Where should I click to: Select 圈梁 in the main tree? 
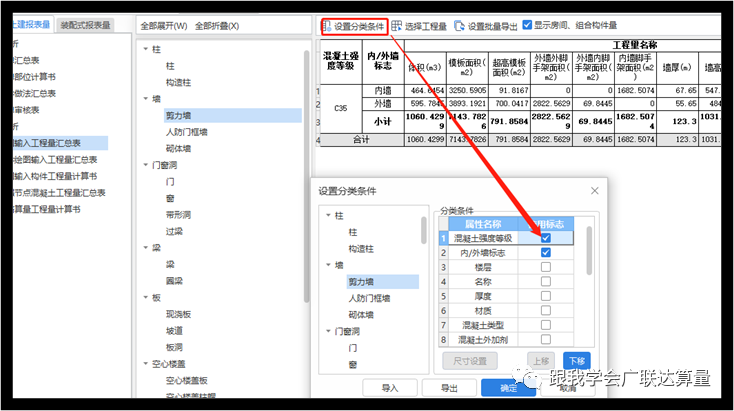click(174, 281)
